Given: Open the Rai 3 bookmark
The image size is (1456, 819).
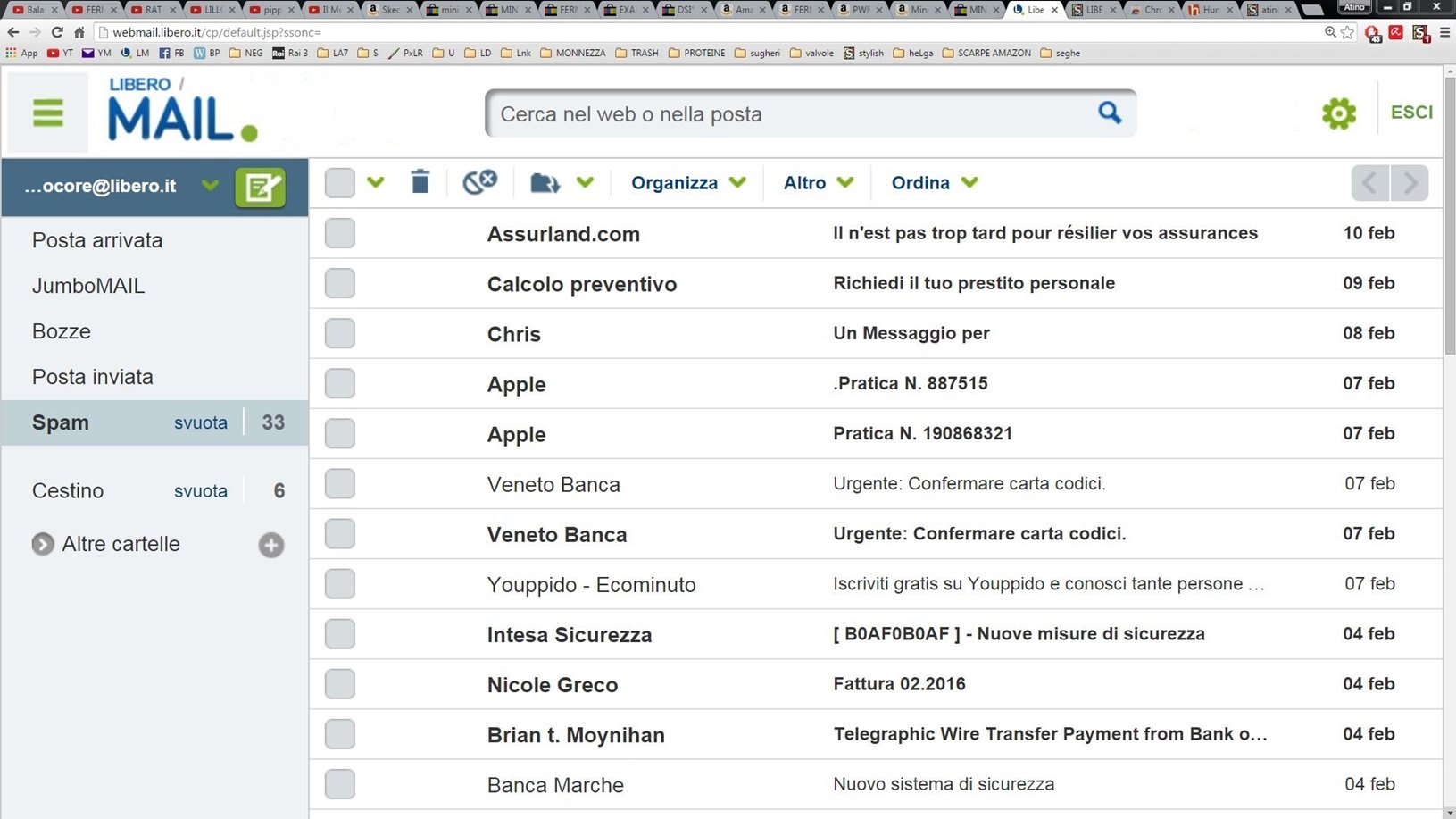Looking at the screenshot, I should point(290,53).
